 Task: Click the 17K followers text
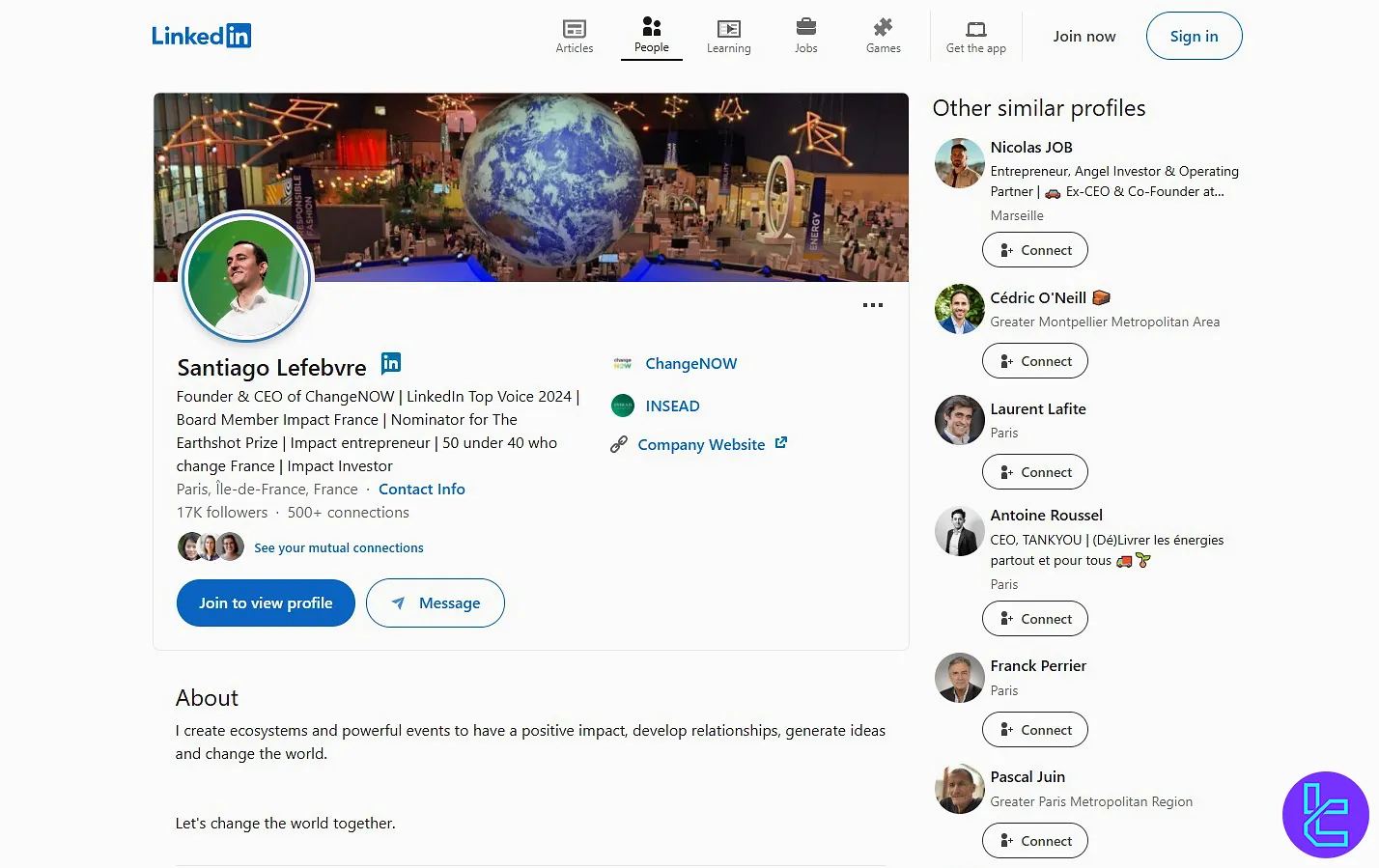(222, 513)
